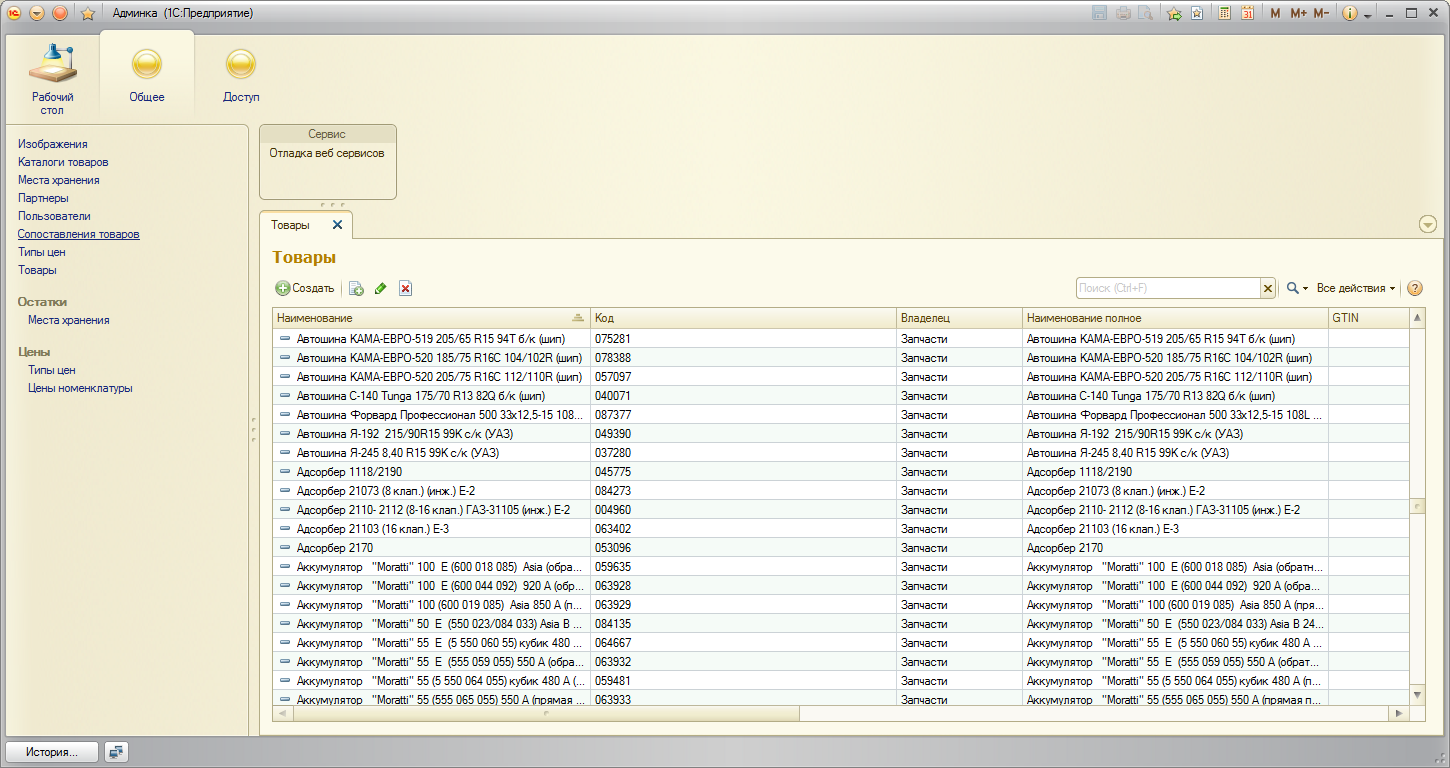
Task: Click the star page icon
Action: pyautogui.click(x=1197, y=13)
